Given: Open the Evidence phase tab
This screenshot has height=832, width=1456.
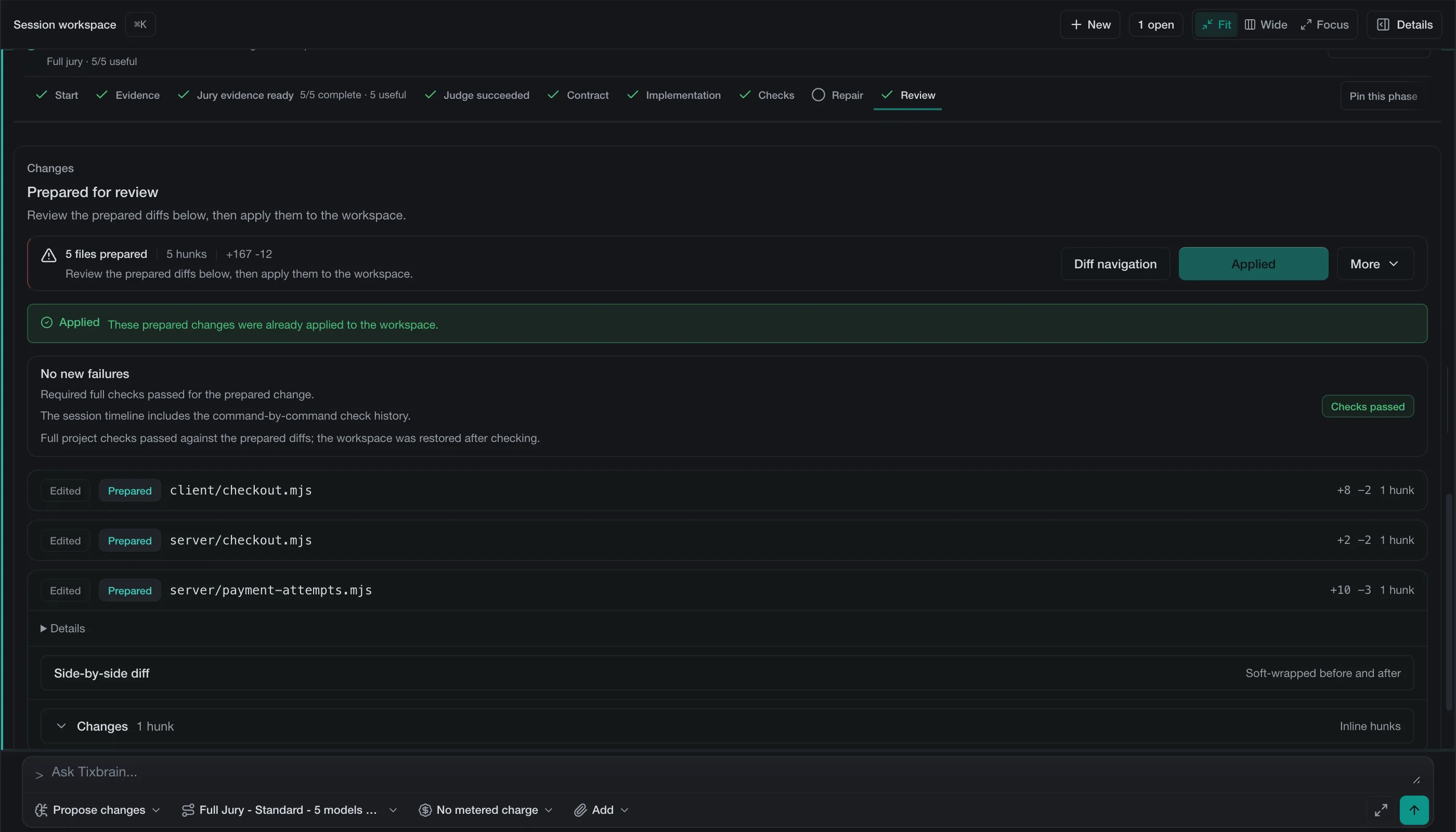Looking at the screenshot, I should (127, 95).
